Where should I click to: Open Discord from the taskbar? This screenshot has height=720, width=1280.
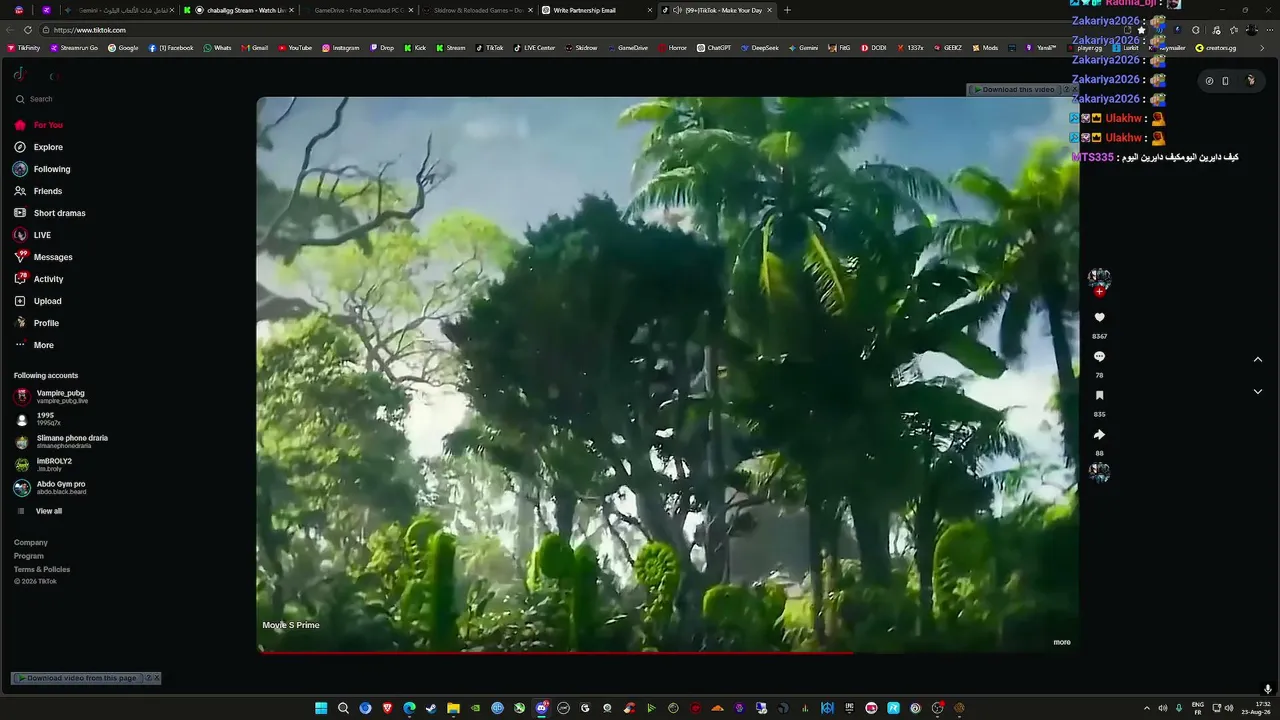pyautogui.click(x=541, y=708)
